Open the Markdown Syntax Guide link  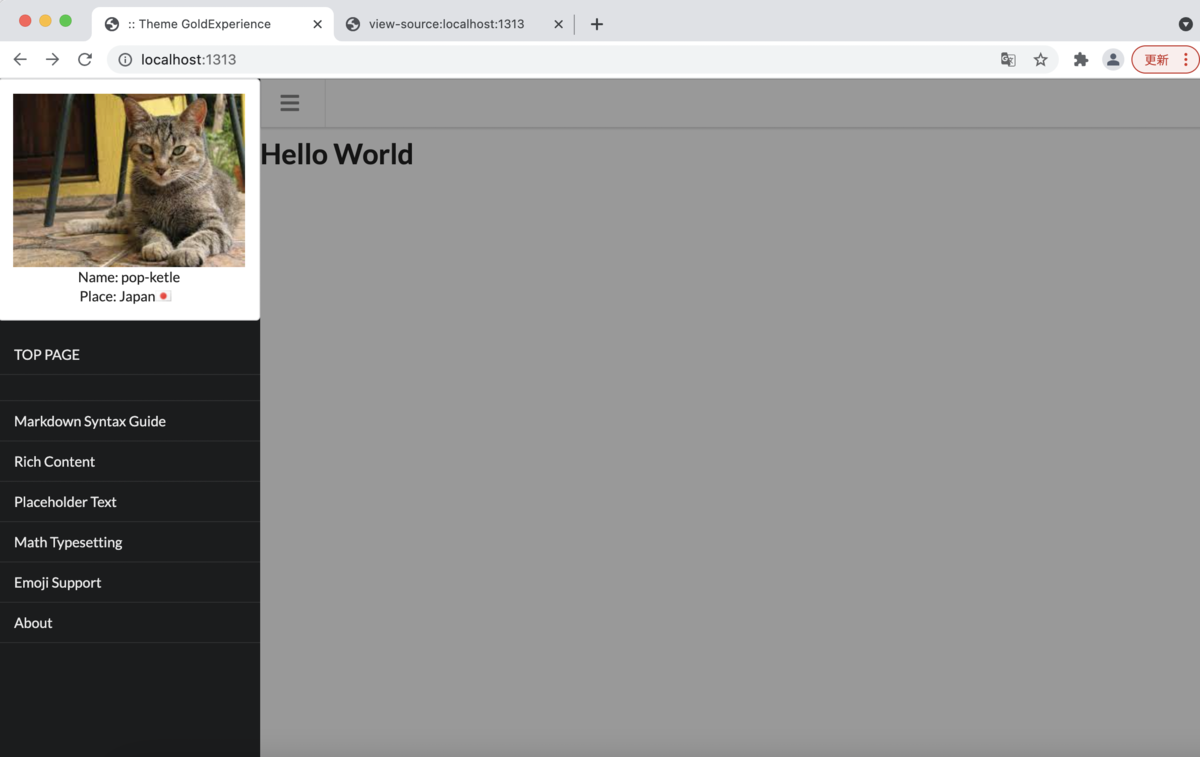coord(130,421)
